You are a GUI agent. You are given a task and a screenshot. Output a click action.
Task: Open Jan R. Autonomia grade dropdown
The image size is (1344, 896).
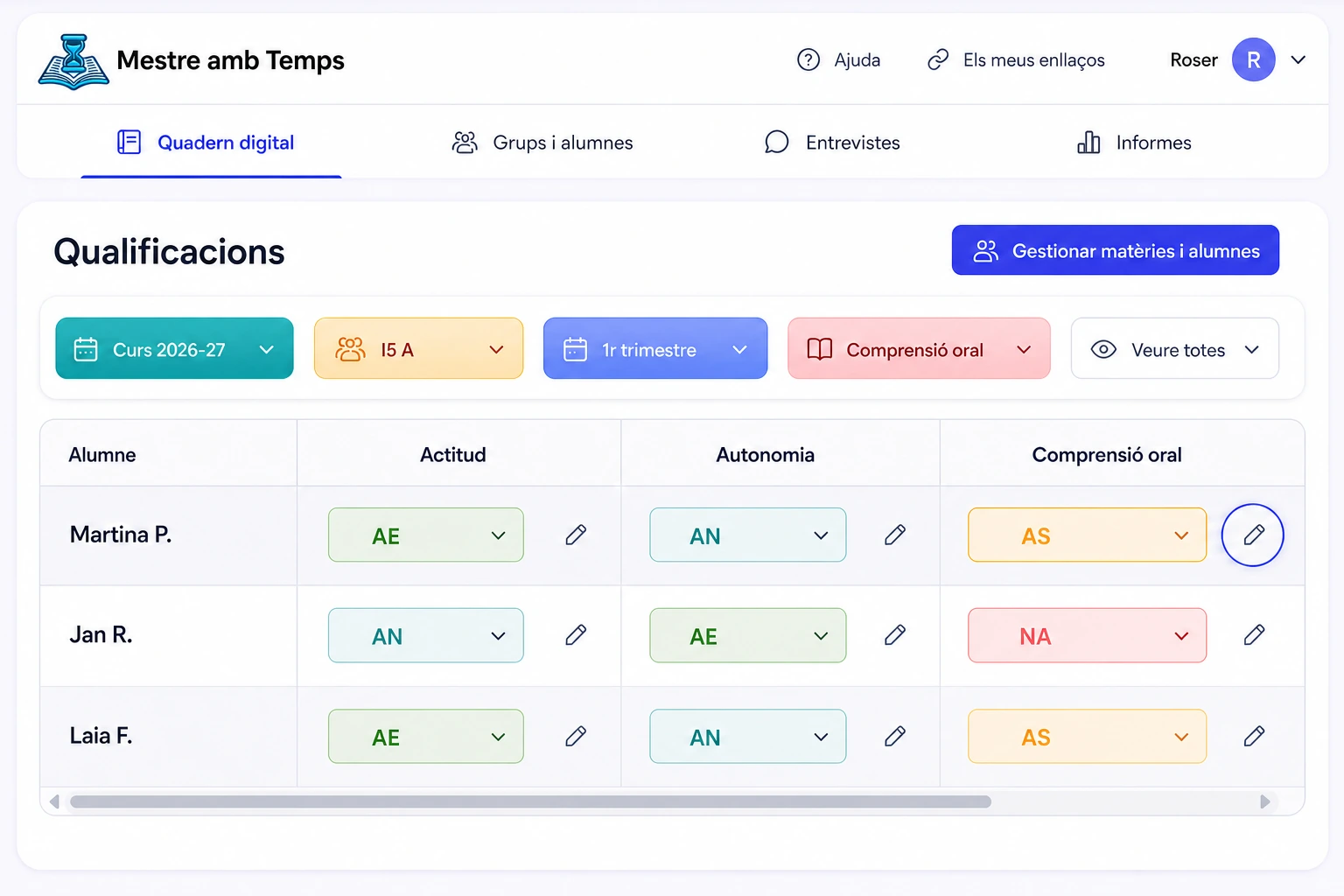pyautogui.click(x=748, y=635)
